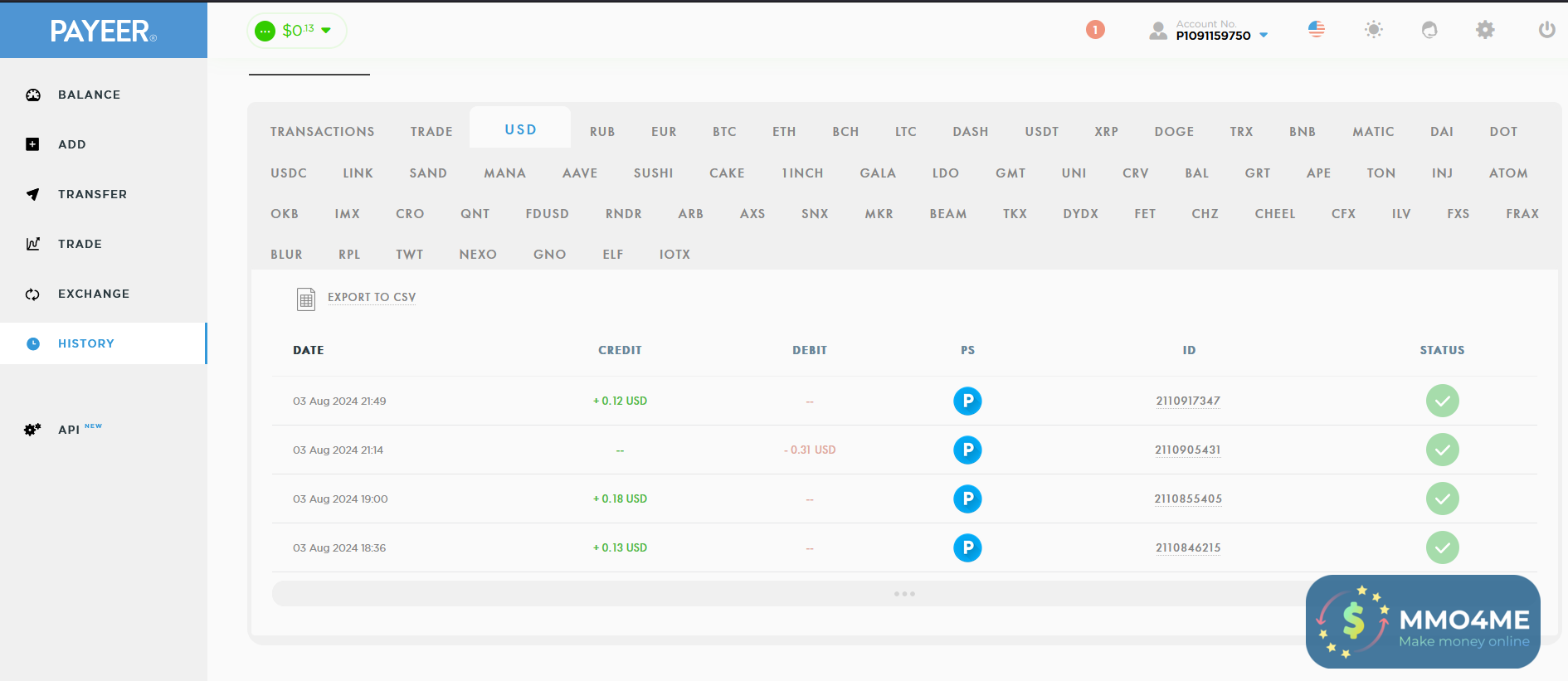Open the support chat icon
The image size is (1568, 681).
(1429, 30)
